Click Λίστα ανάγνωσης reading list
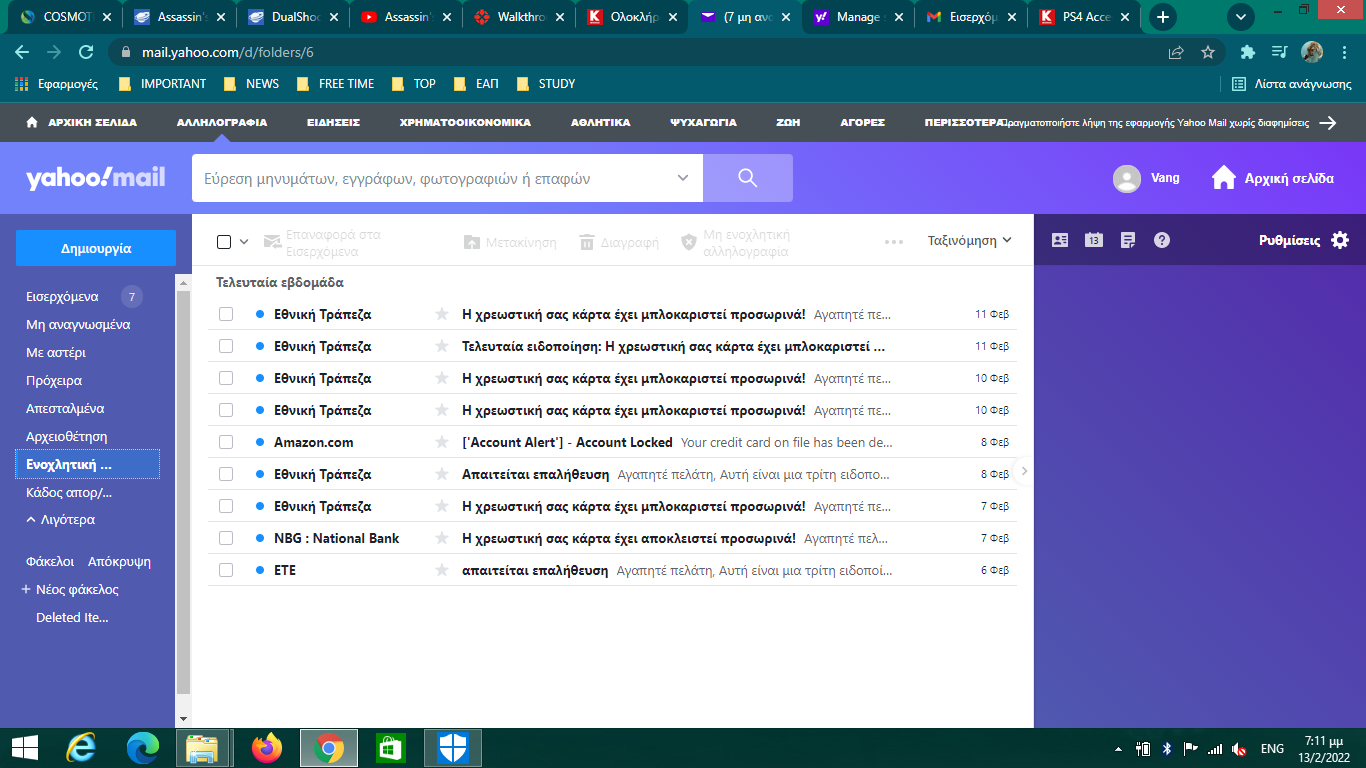Image resolution: width=1366 pixels, height=768 pixels. pos(1291,84)
